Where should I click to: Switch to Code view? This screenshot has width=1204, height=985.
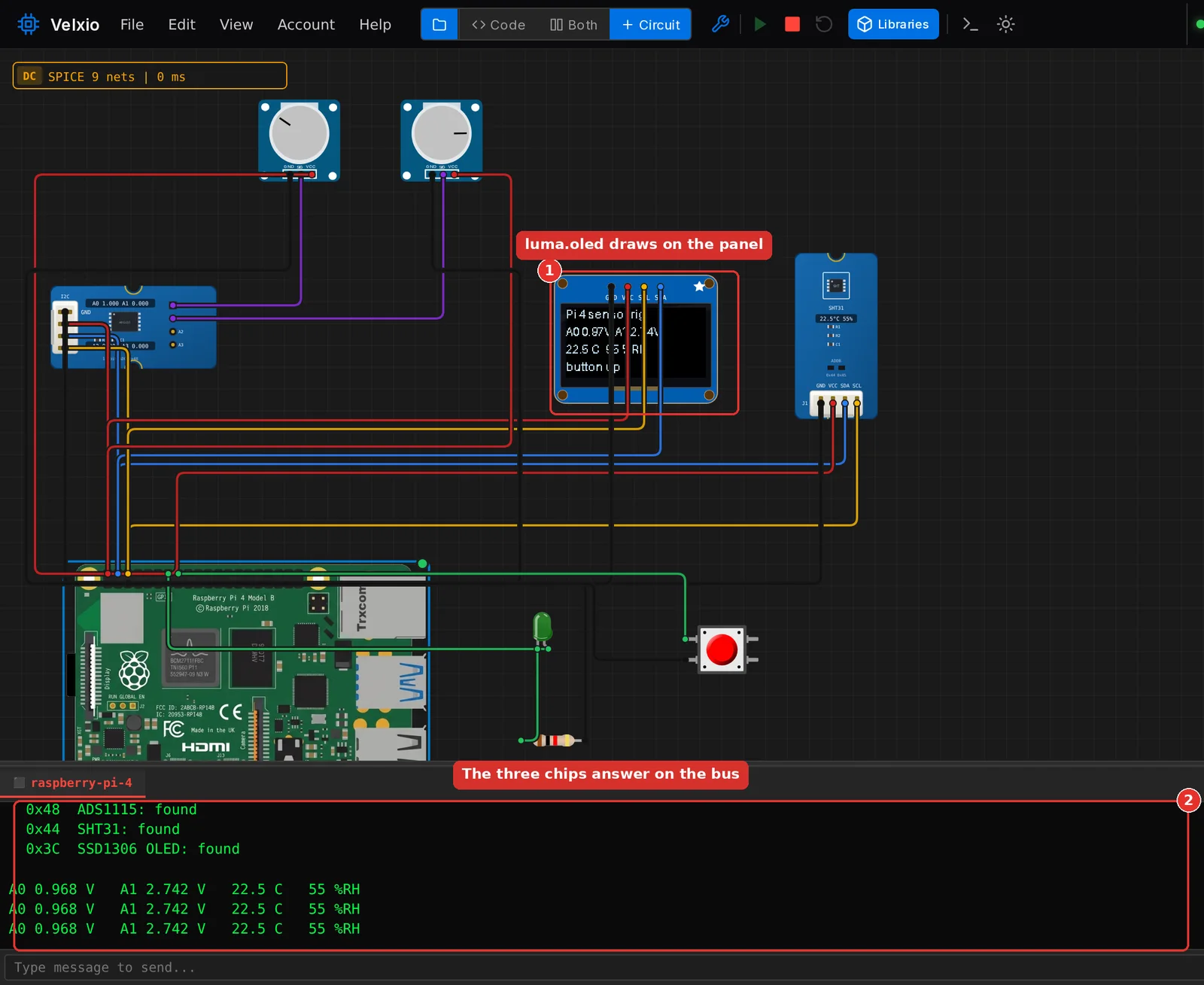point(498,24)
